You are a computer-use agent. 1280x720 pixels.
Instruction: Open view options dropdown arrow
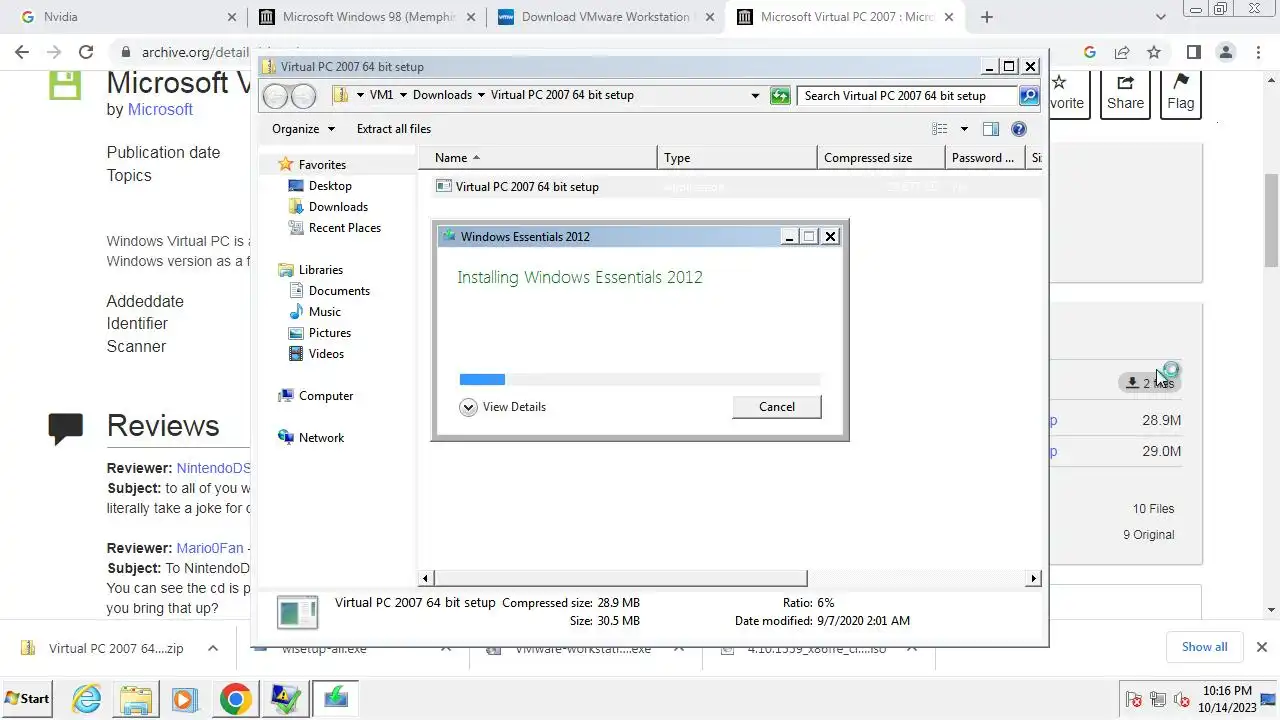point(964,129)
